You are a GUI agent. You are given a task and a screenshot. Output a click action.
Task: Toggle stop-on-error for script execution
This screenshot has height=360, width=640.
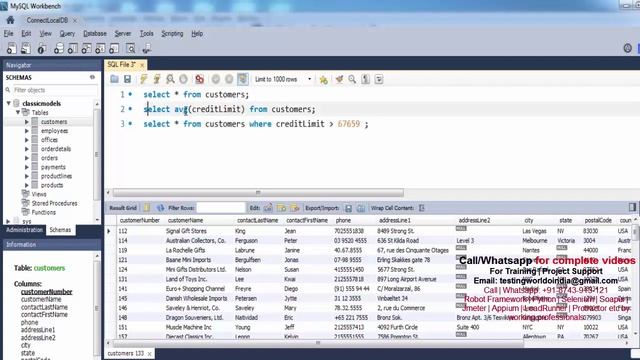199,79
